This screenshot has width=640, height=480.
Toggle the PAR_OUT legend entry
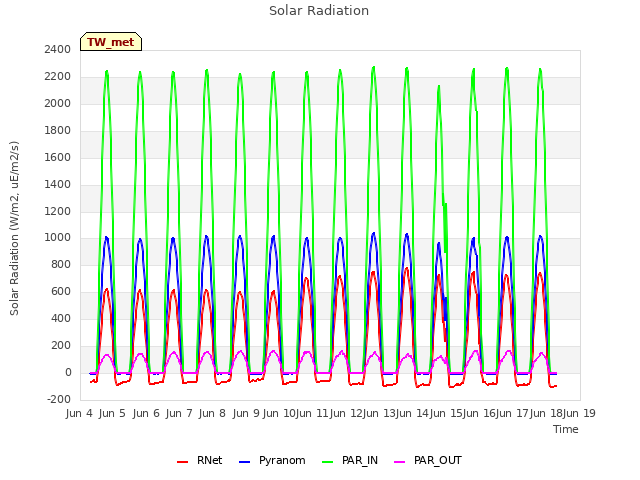point(428,460)
